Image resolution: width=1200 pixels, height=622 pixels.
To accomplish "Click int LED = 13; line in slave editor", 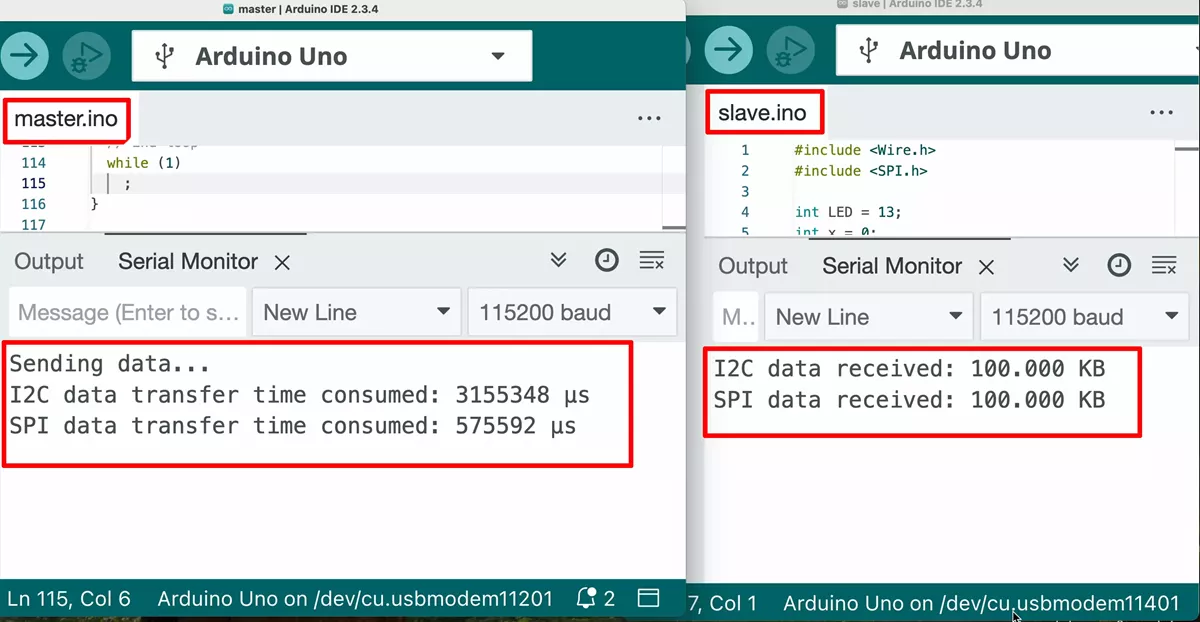I will tap(848, 212).
